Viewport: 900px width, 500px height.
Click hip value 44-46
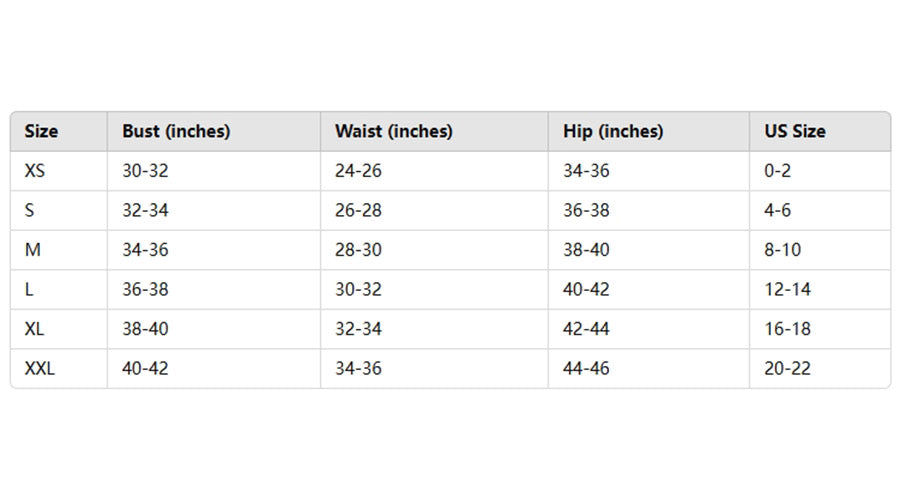pos(586,369)
